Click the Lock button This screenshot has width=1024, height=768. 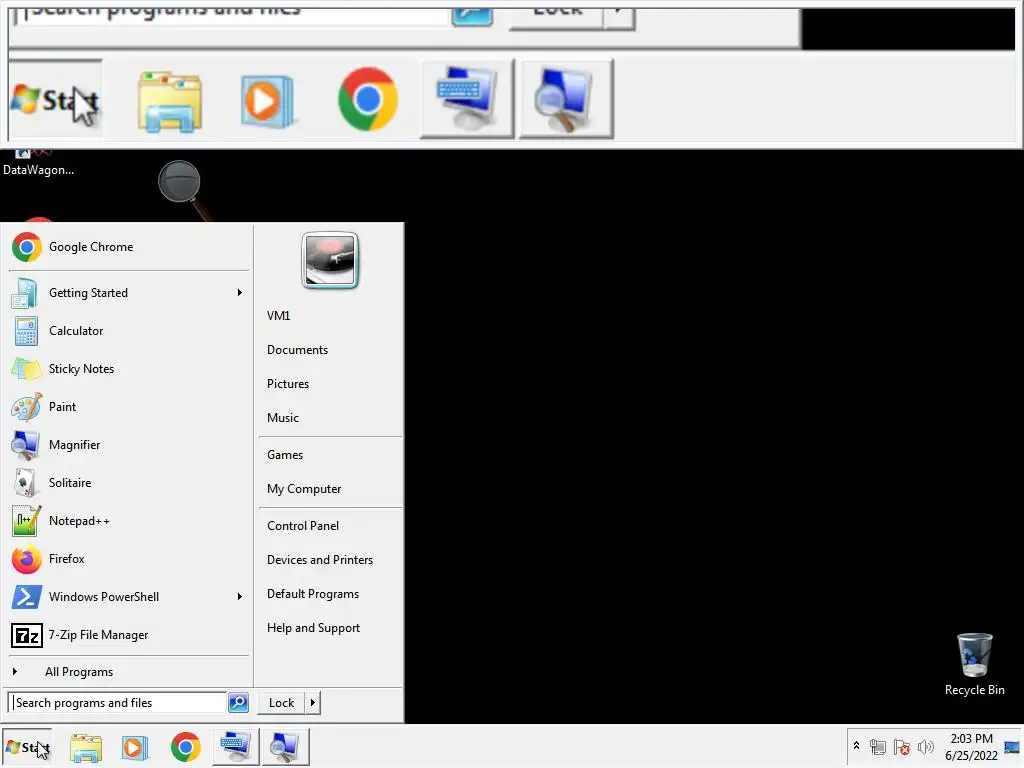click(x=281, y=703)
